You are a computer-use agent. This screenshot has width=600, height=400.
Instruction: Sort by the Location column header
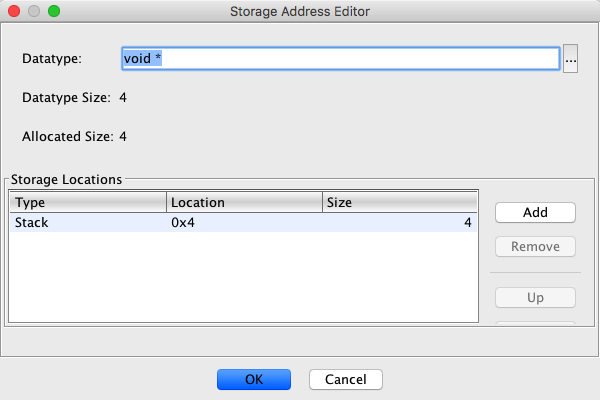245,202
